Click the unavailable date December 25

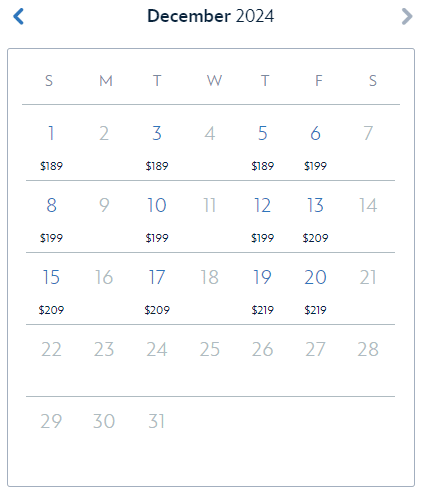(x=210, y=349)
